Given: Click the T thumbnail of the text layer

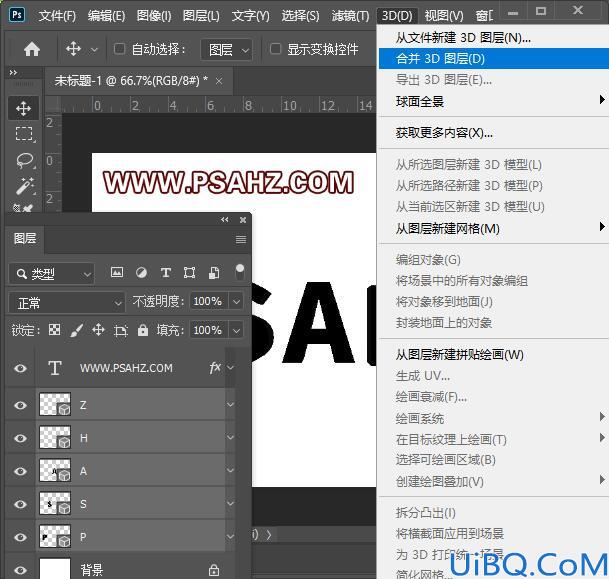Looking at the screenshot, I should click(x=55, y=368).
